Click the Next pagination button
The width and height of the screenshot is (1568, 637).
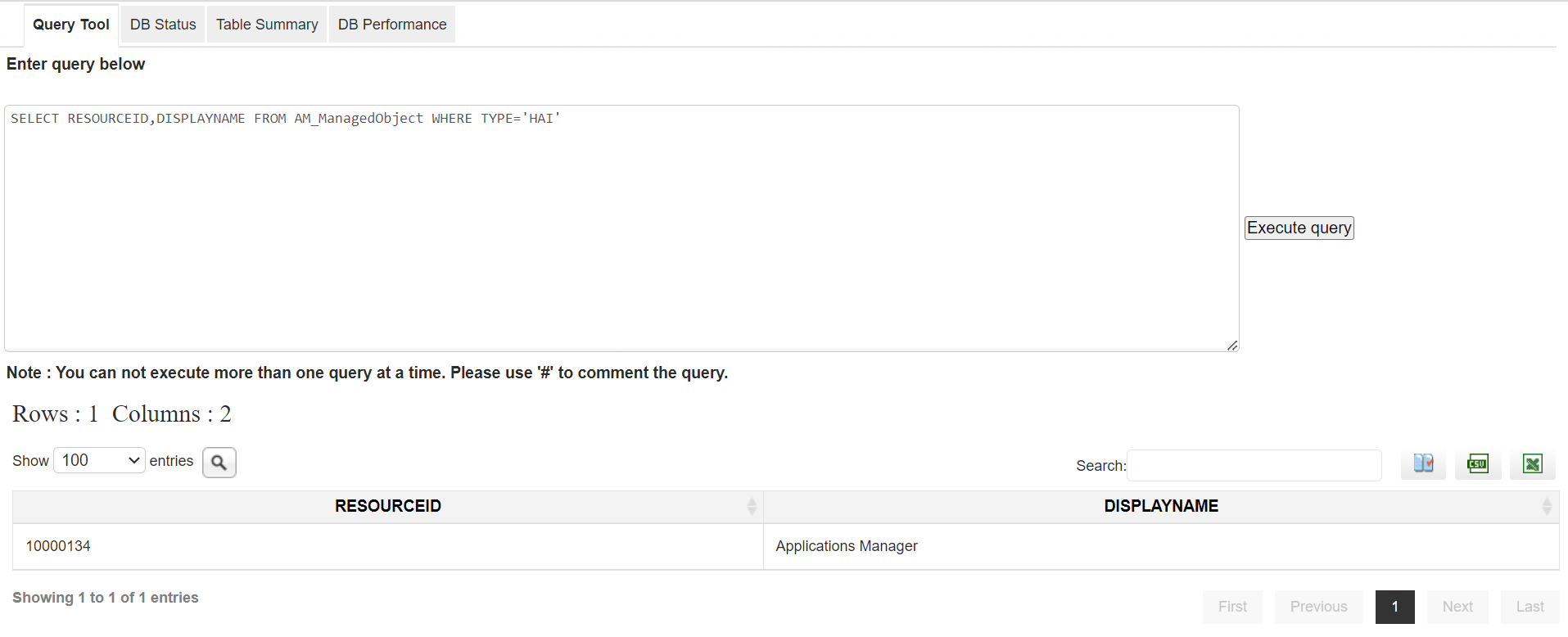click(x=1457, y=607)
